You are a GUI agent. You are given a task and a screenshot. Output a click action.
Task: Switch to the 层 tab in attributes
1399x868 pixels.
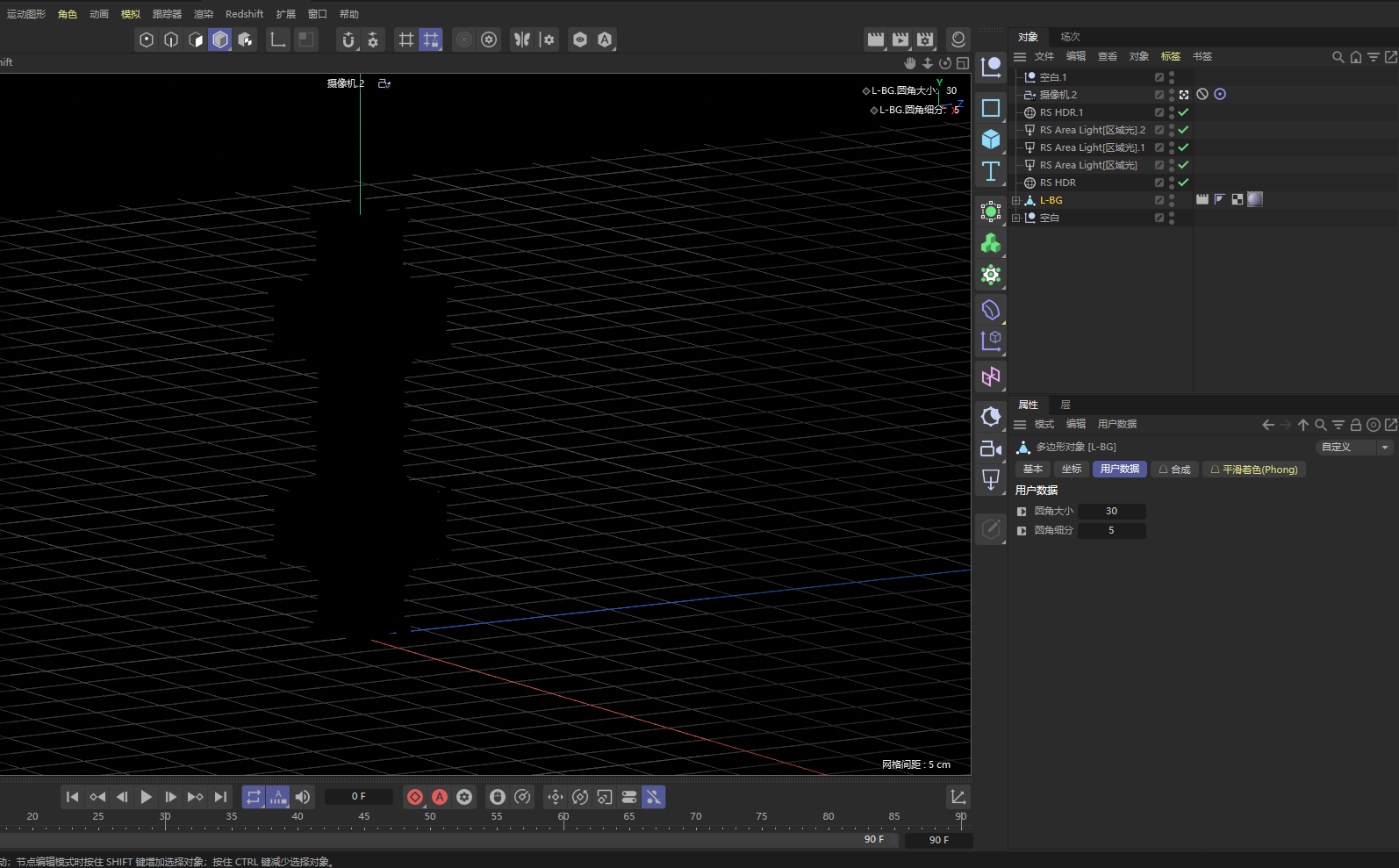coord(1065,405)
